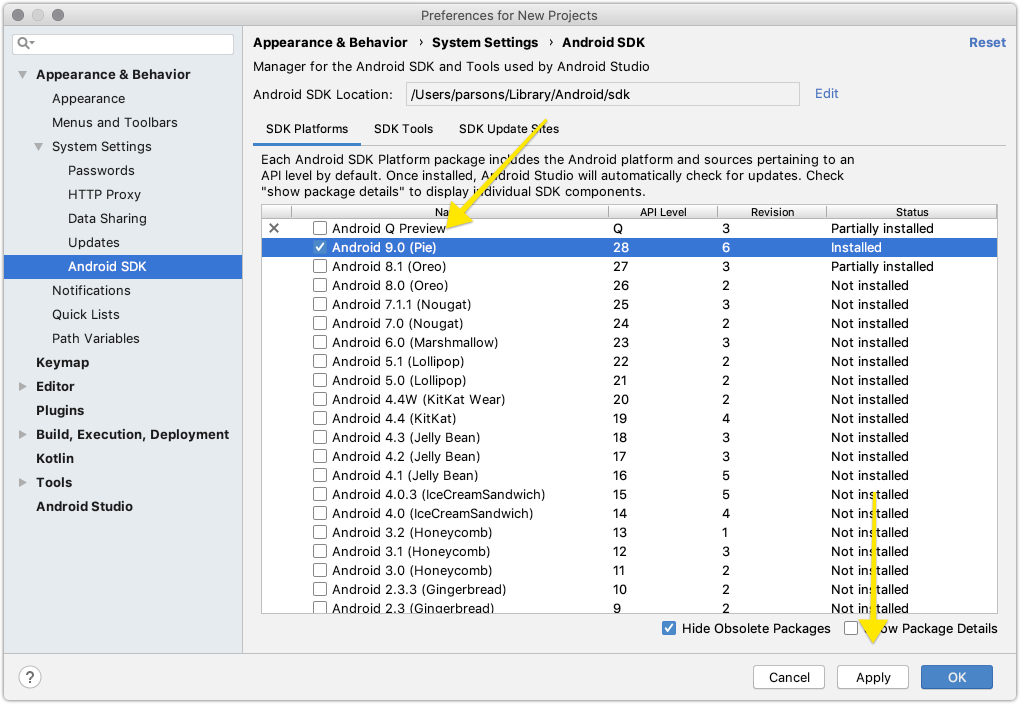Viewport: 1020px width, 704px height.
Task: Open the Passwords settings page
Action: coord(101,171)
